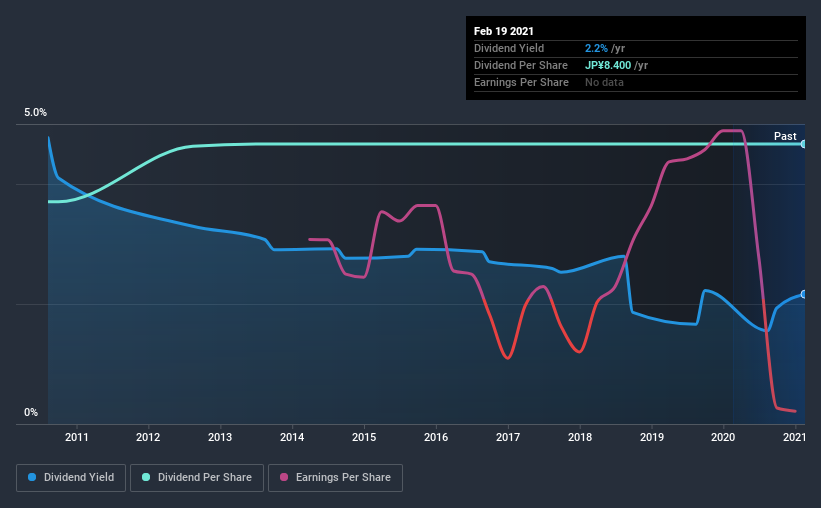Click the 2018 x-axis label

580,437
